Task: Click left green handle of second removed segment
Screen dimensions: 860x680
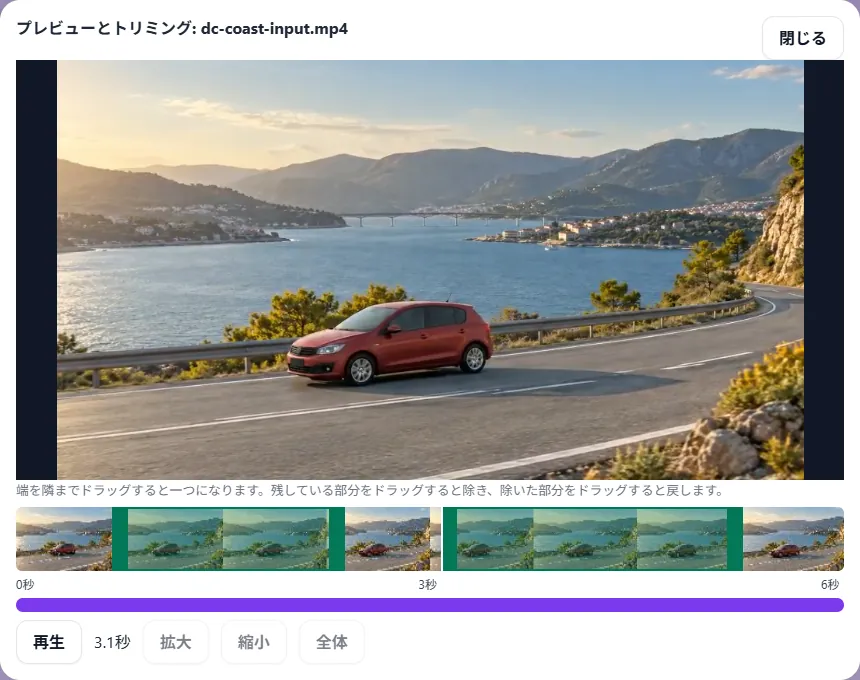Action: (x=450, y=539)
